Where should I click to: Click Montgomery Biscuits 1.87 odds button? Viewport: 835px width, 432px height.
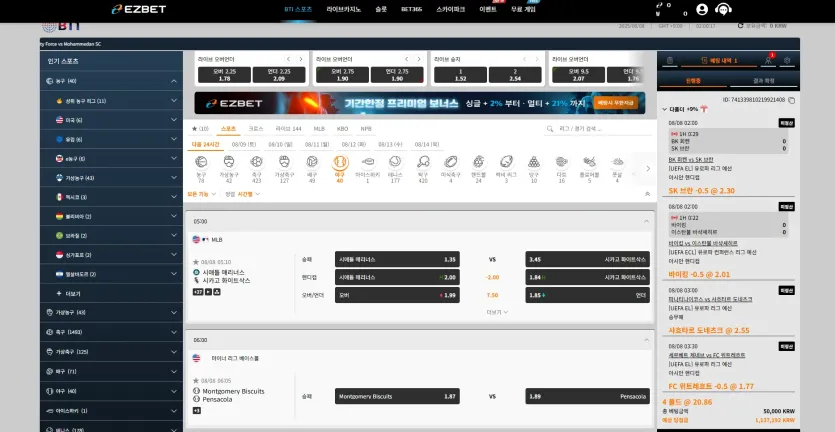397,396
